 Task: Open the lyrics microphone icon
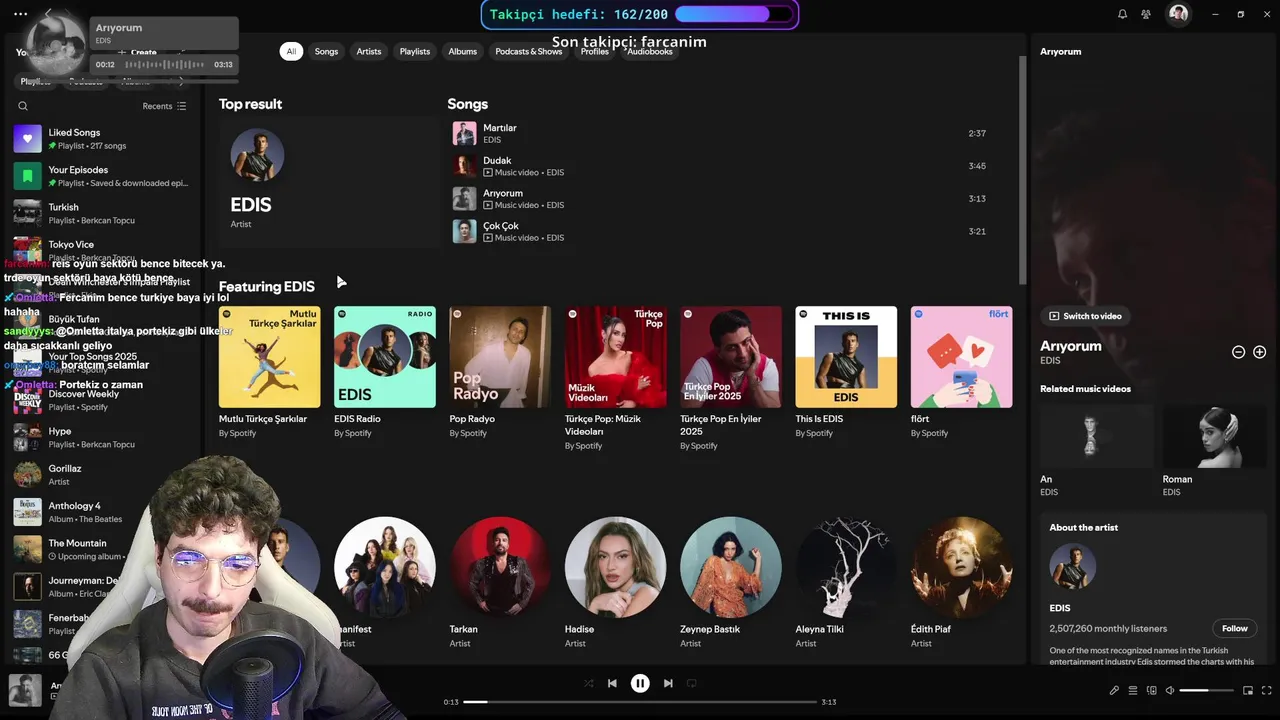[1114, 690]
